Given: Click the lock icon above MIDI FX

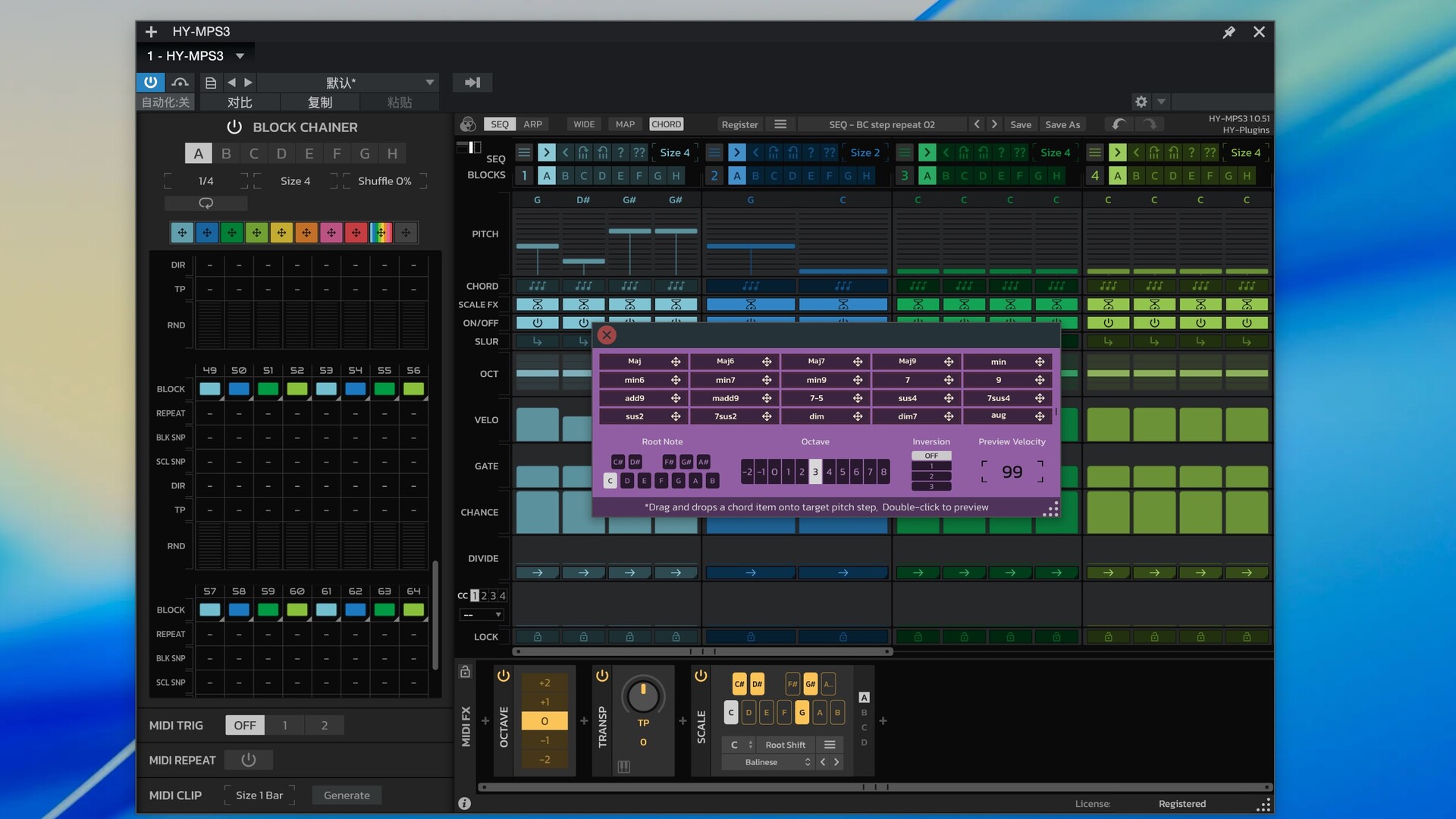Looking at the screenshot, I should coord(465,672).
